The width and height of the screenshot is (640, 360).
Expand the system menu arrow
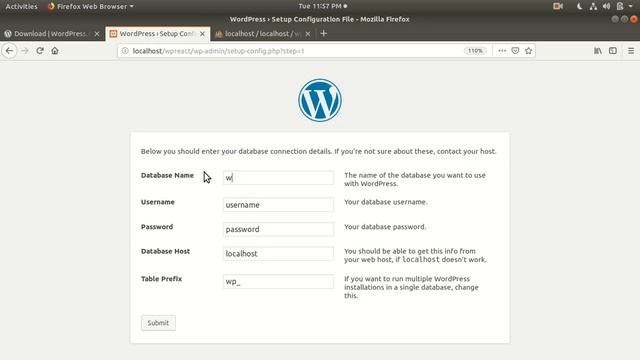(x=631, y=6)
